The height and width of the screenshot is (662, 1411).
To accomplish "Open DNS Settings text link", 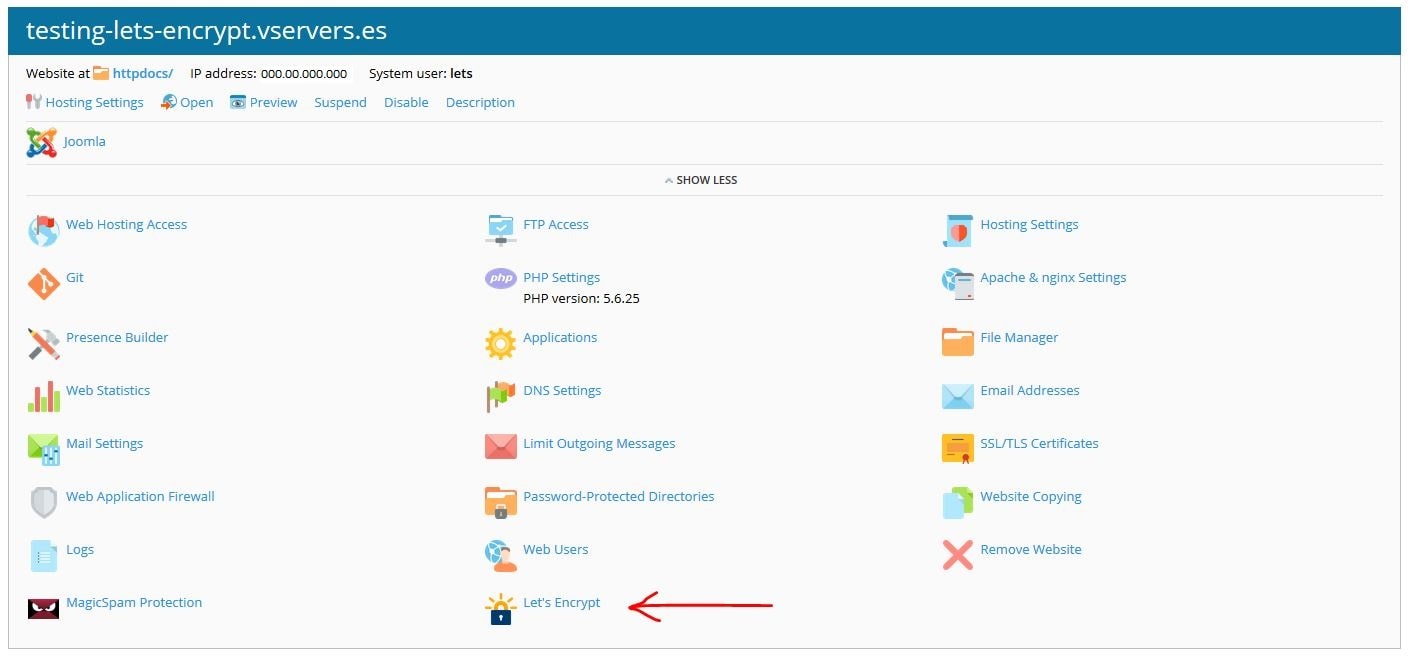I will click(x=562, y=390).
